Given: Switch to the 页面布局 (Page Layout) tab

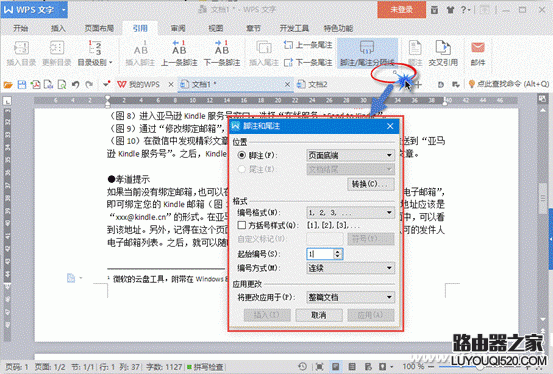Looking at the screenshot, I should click(99, 28).
